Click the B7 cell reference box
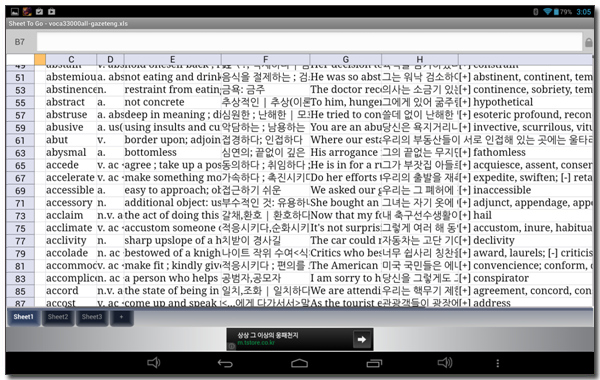This screenshot has height=380, width=600. click(x=20, y=42)
